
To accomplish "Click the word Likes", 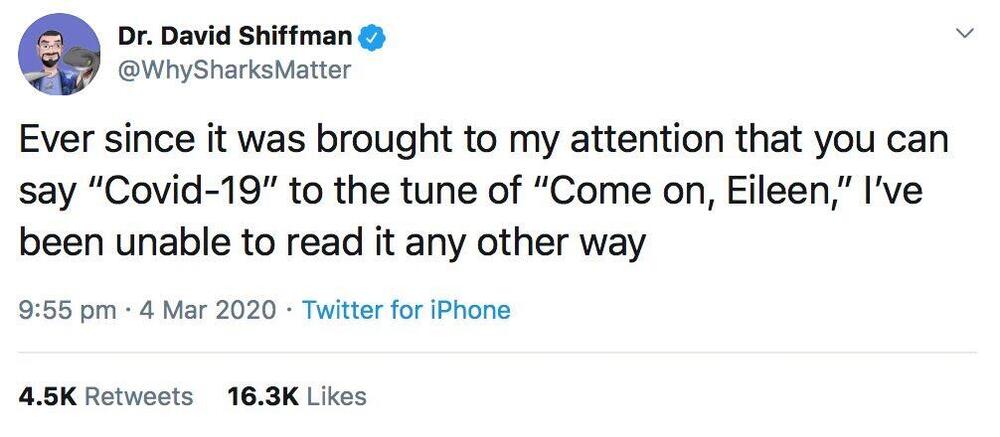I will (x=336, y=396).
